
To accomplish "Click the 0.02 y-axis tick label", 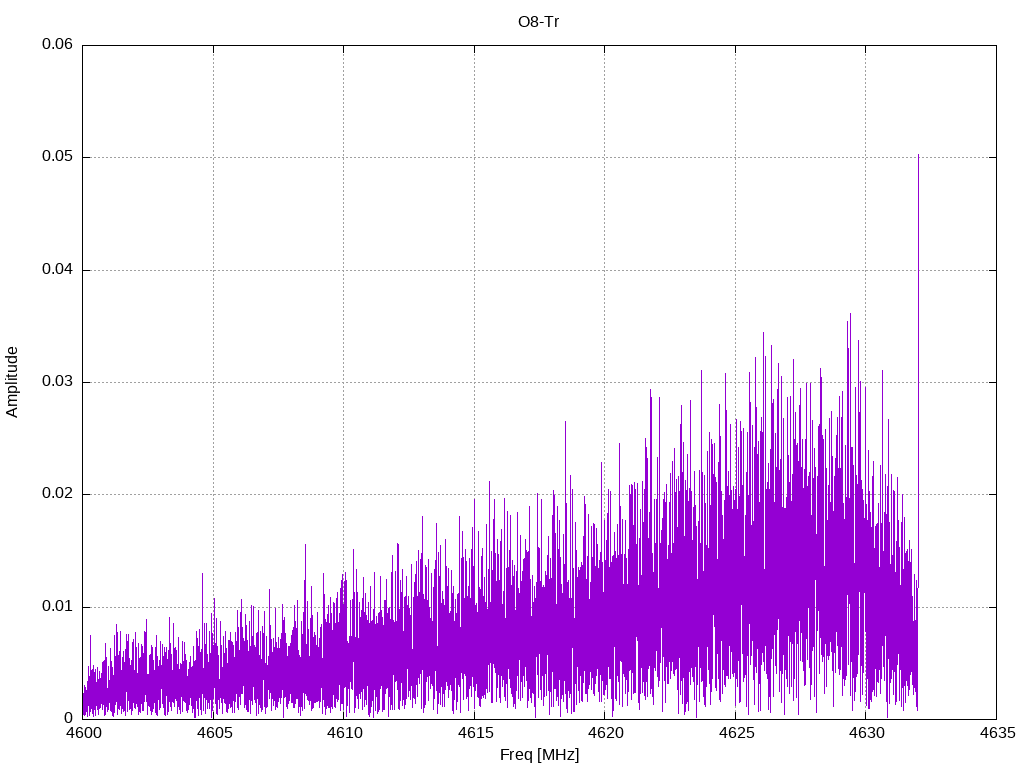I will 57,494.
